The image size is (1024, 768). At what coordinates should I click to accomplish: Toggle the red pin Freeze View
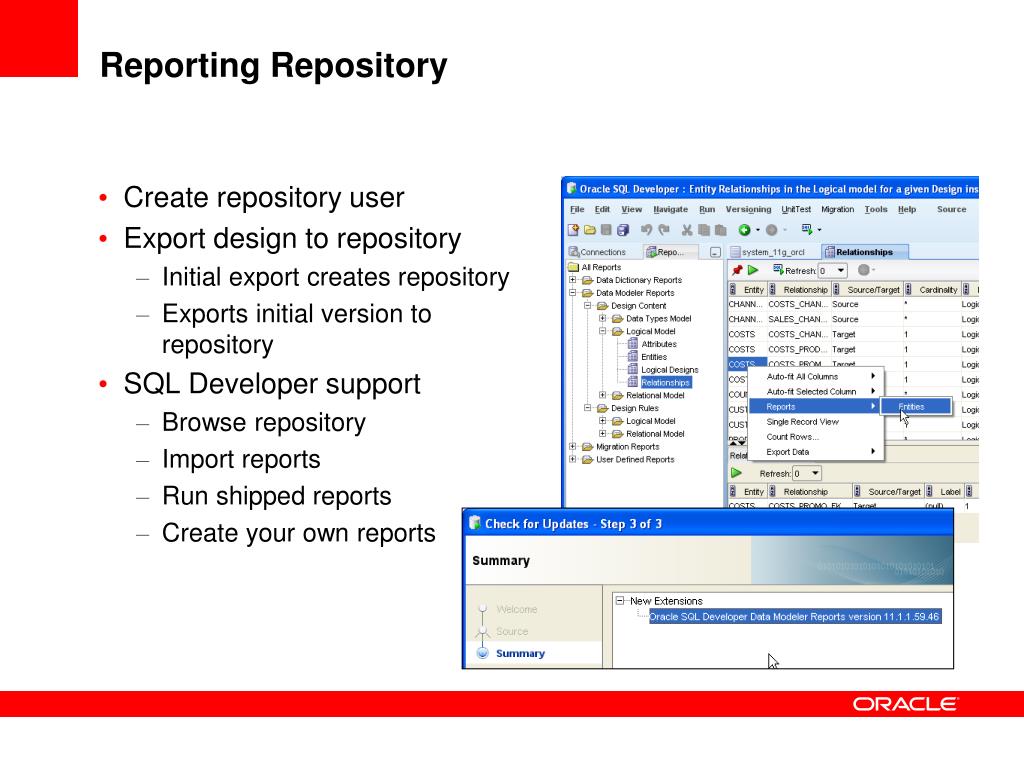[737, 270]
